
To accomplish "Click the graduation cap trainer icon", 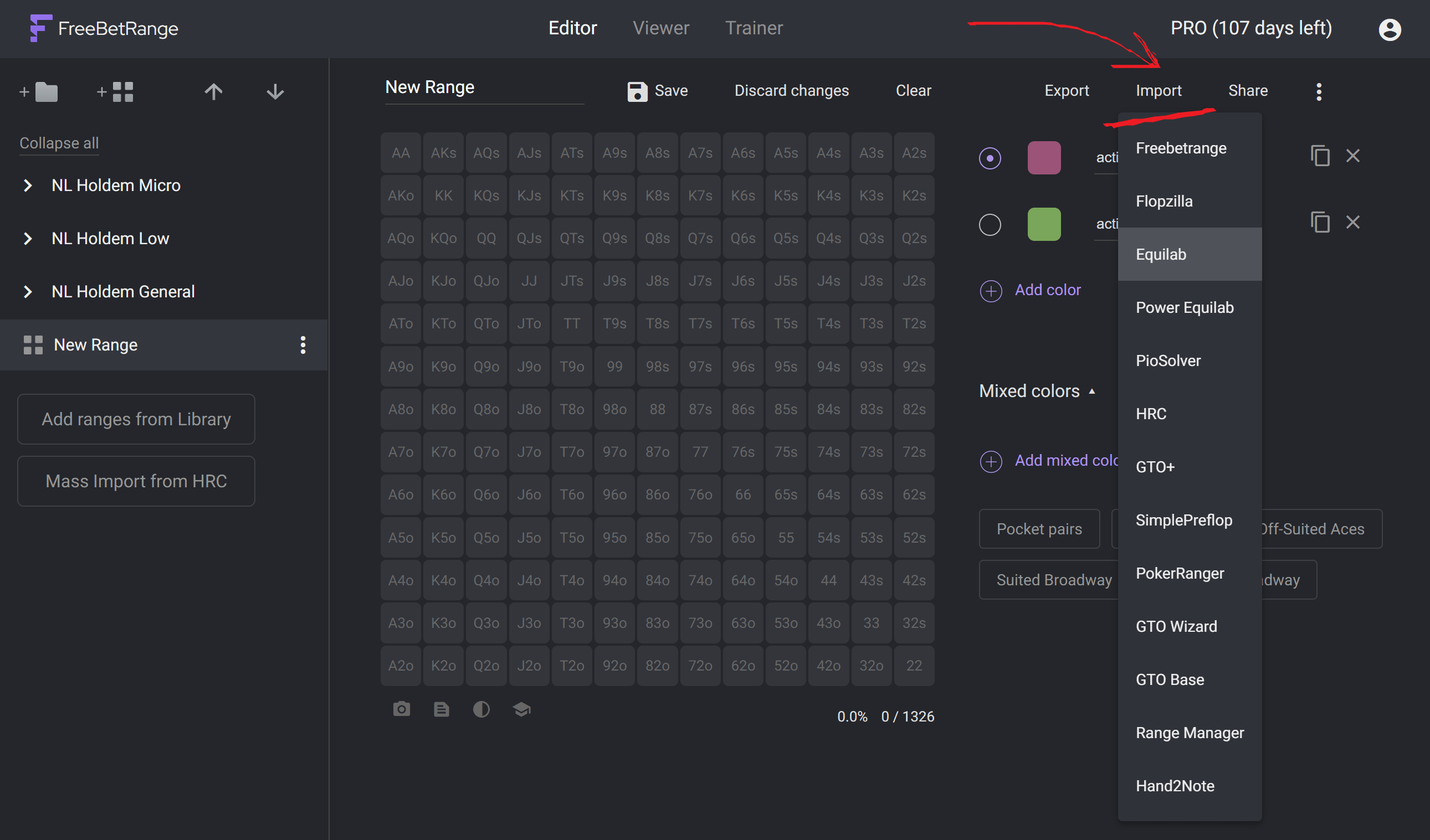I will pyautogui.click(x=521, y=709).
